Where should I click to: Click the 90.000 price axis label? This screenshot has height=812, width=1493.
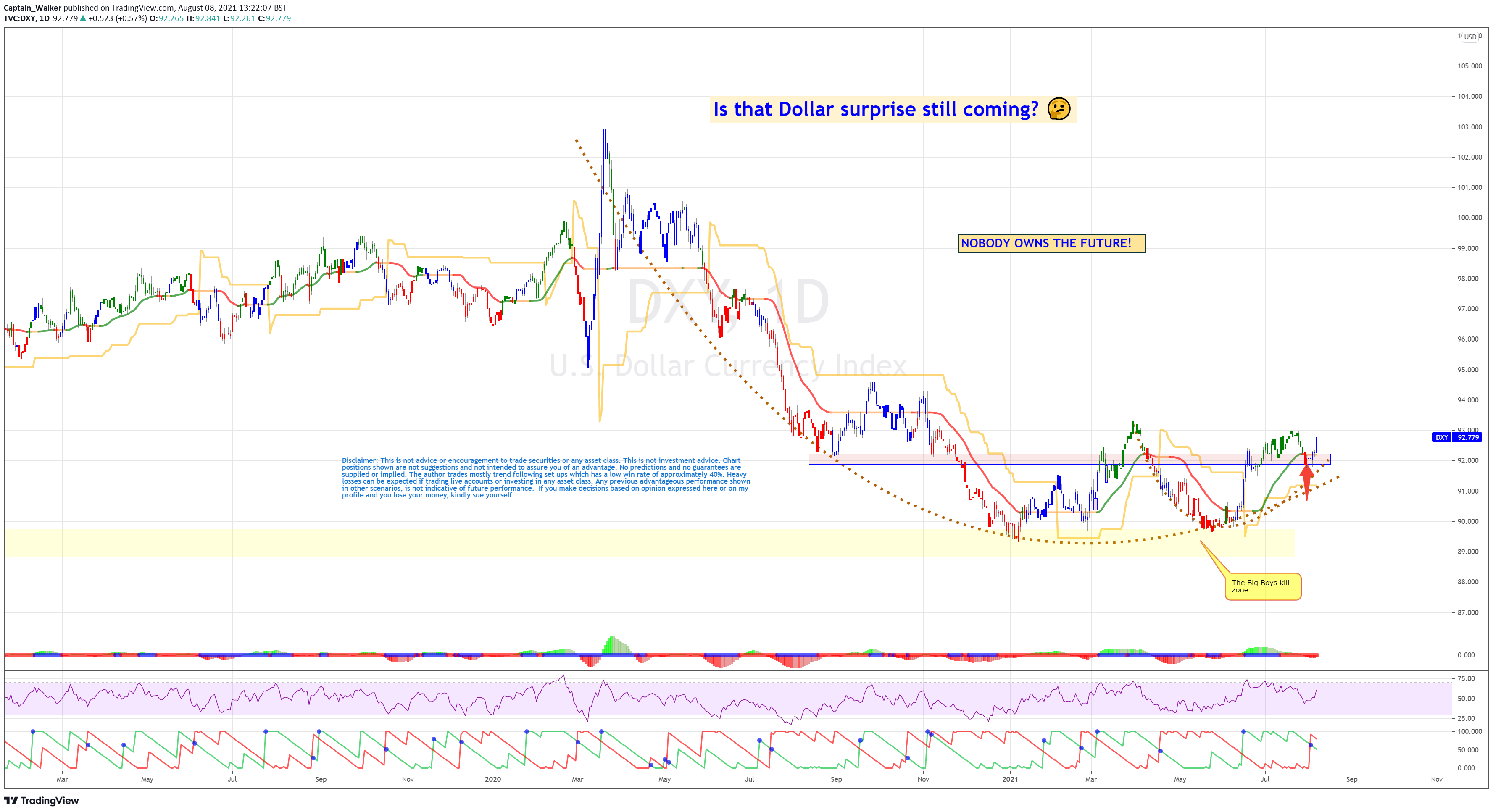[x=1469, y=522]
